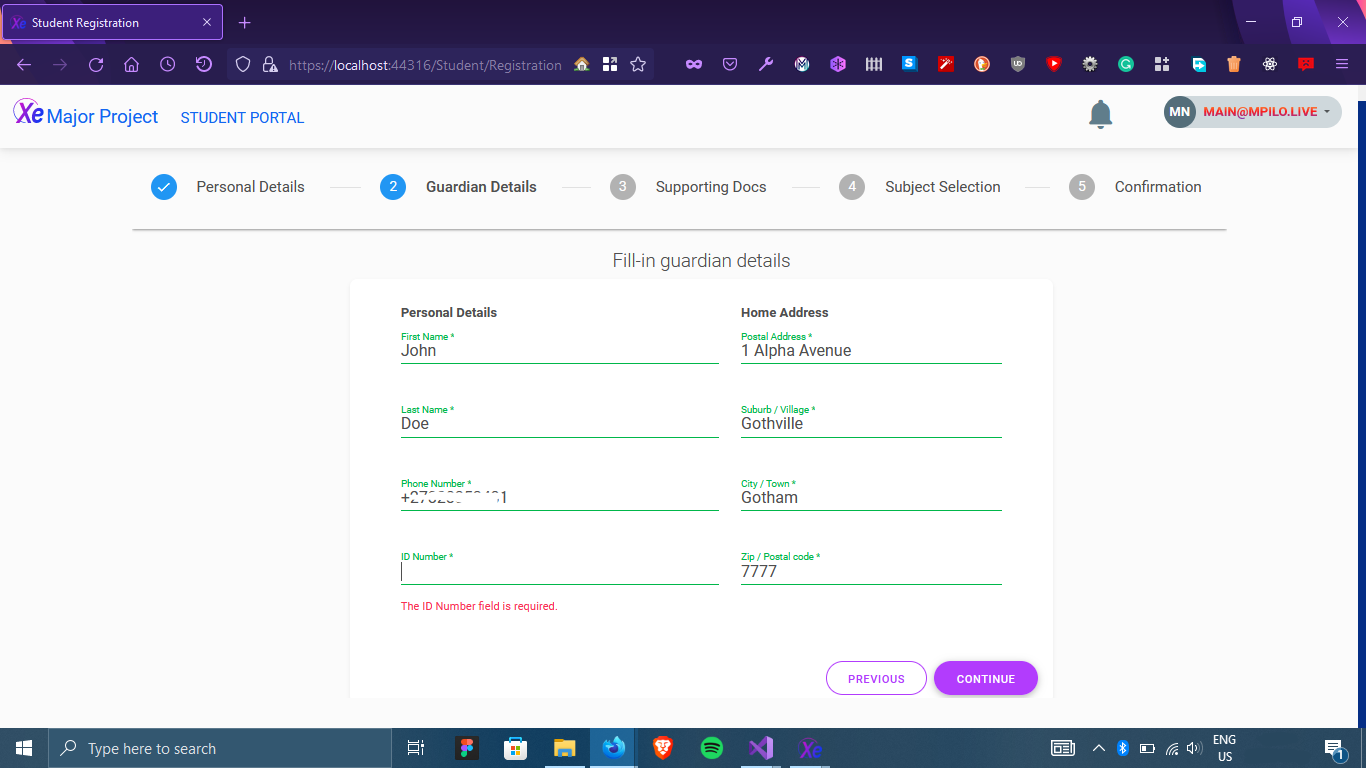Click the browser back arrow
The image size is (1366, 768).
(x=24, y=65)
